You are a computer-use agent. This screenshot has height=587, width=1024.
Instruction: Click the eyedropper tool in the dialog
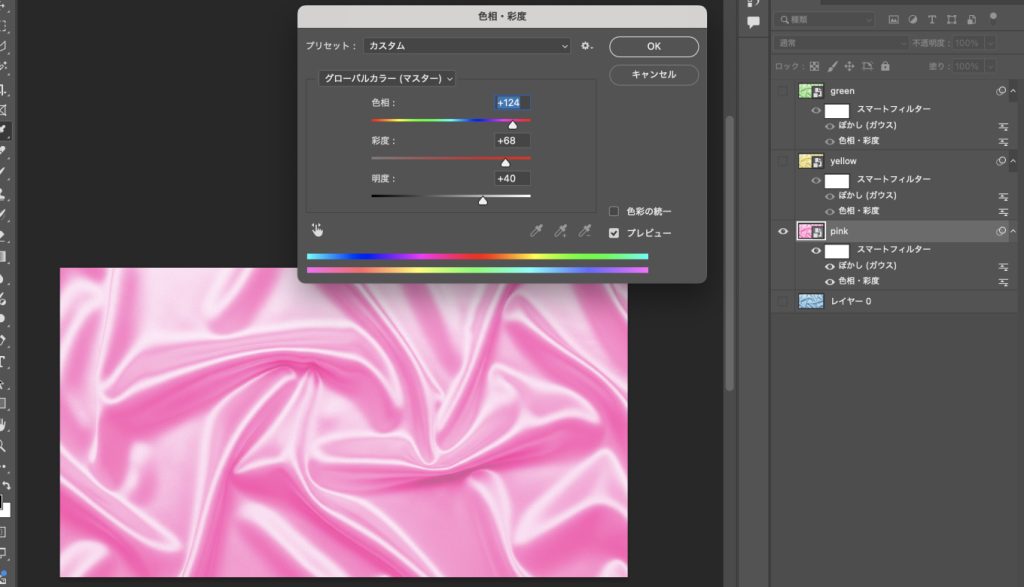537,231
